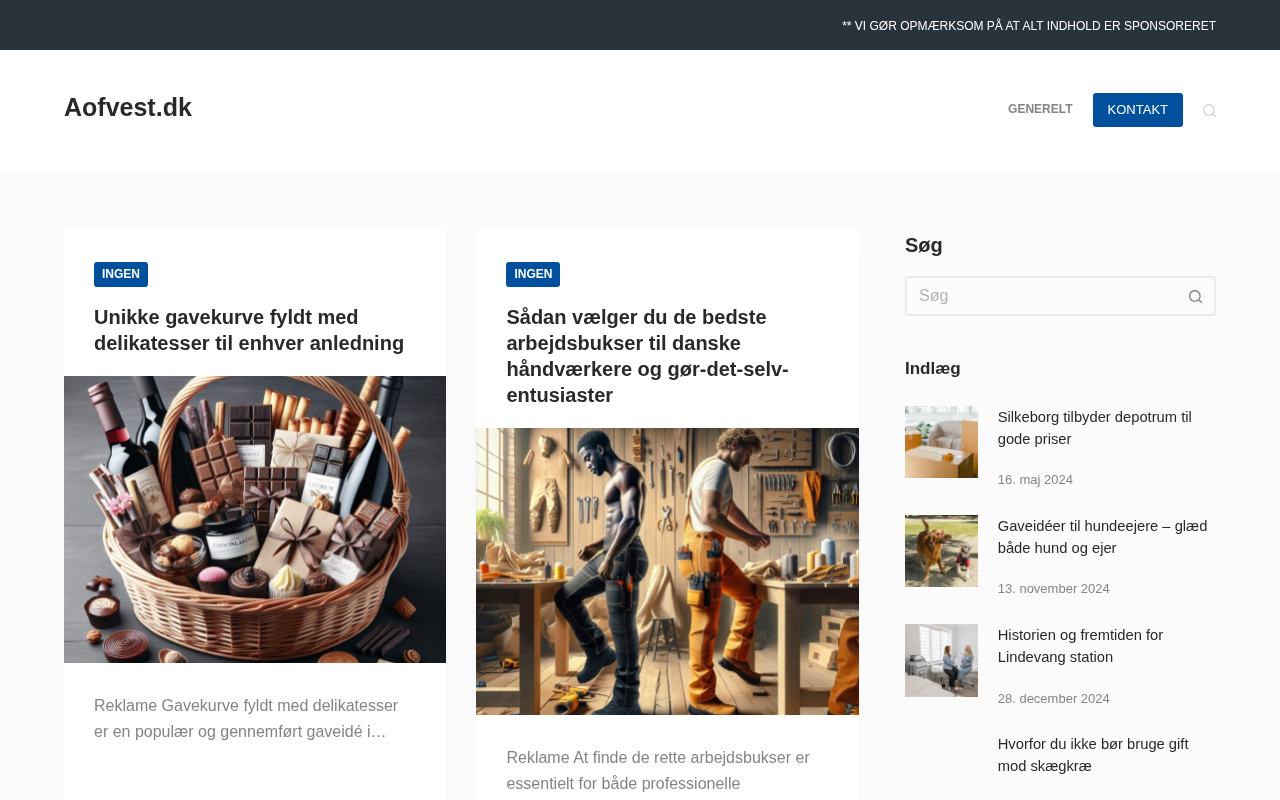Select the sponsored content notice text
1280x800 pixels.
point(1029,26)
